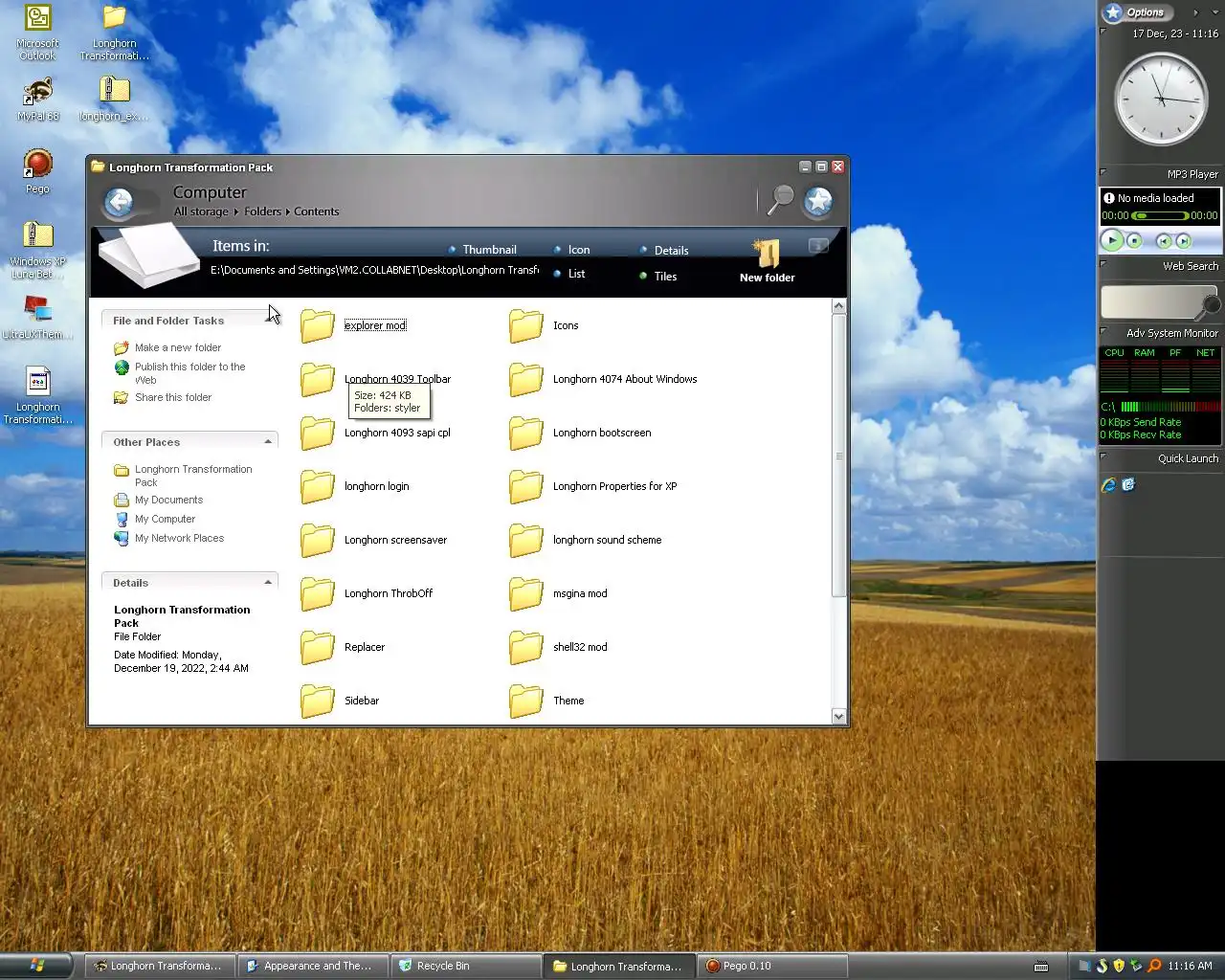
Task: Switch to Appearance and Themes taskbar window
Action: (314, 966)
